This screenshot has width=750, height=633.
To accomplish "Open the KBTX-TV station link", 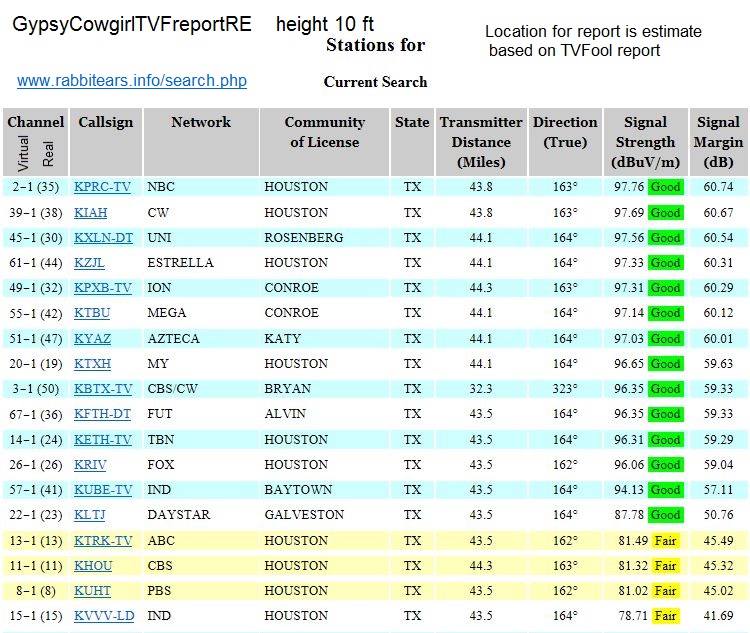I will (103, 389).
